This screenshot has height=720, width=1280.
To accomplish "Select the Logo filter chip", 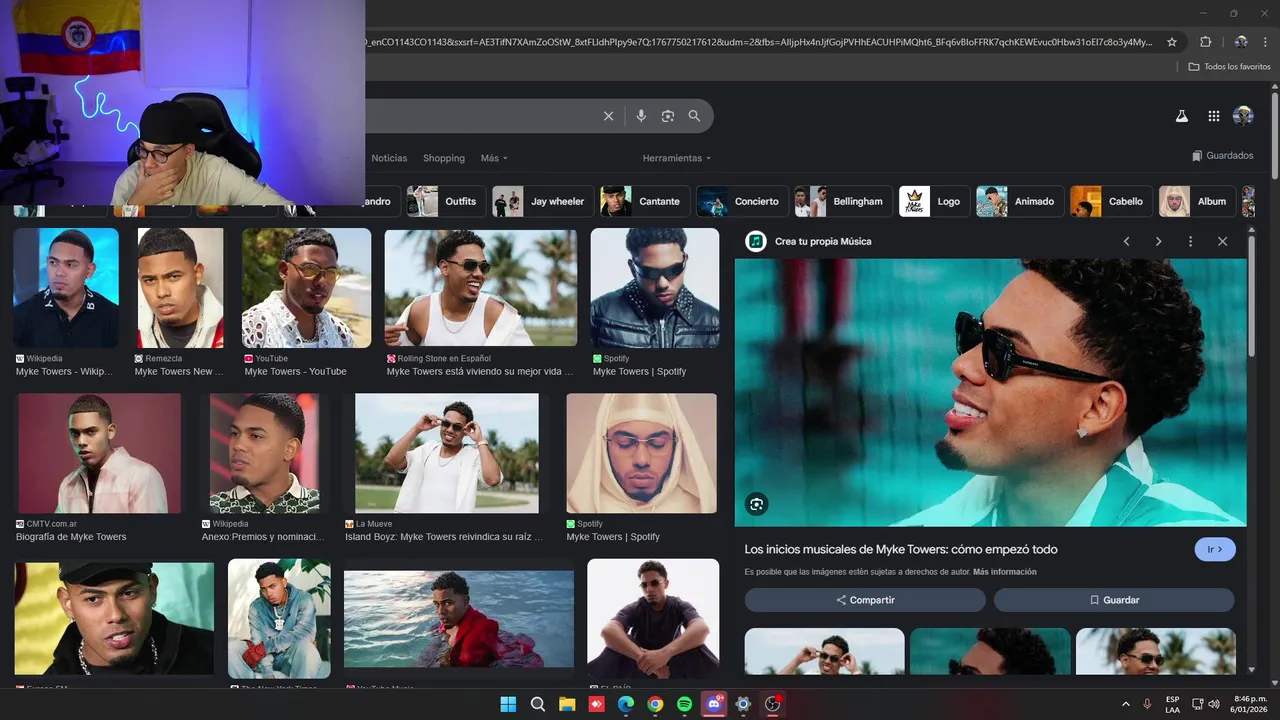I will (x=933, y=201).
